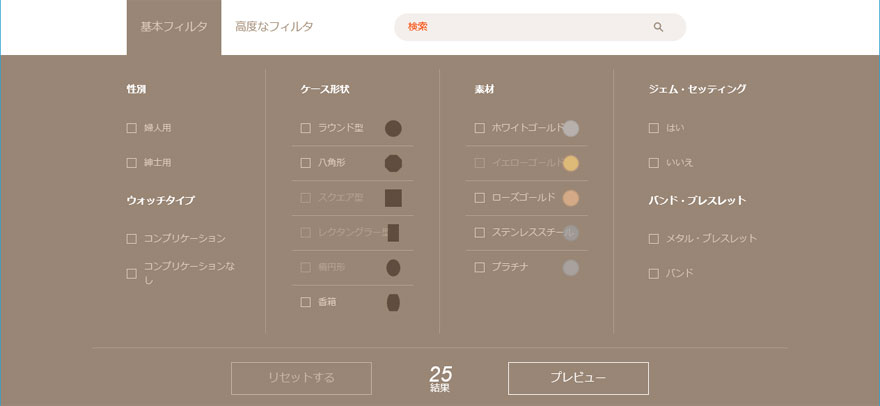Check the 婦人用 checkbox
The width and height of the screenshot is (880, 406).
[131, 128]
